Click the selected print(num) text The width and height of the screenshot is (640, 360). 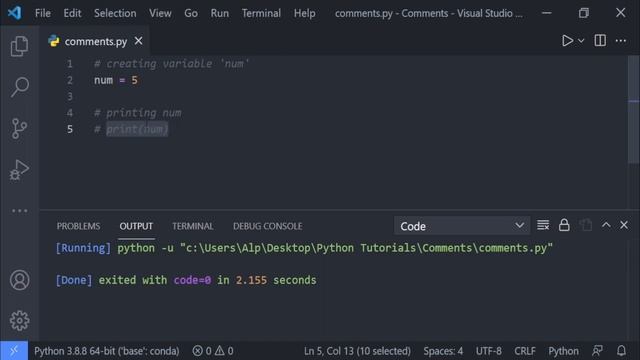tap(137, 129)
